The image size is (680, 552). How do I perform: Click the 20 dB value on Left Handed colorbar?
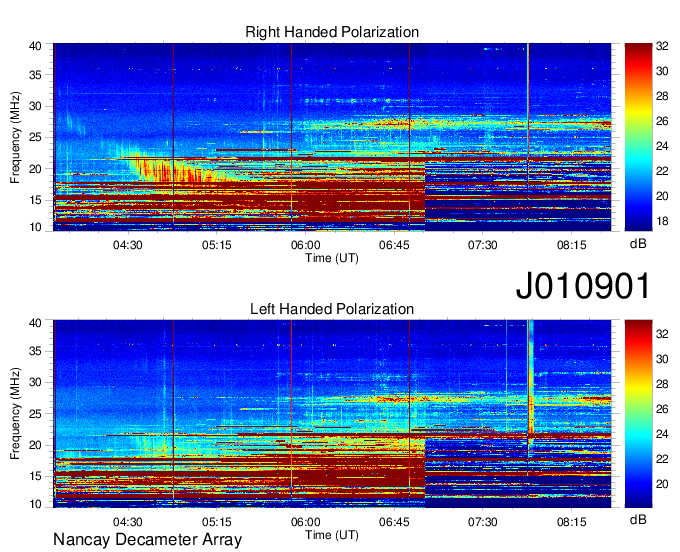click(x=662, y=483)
